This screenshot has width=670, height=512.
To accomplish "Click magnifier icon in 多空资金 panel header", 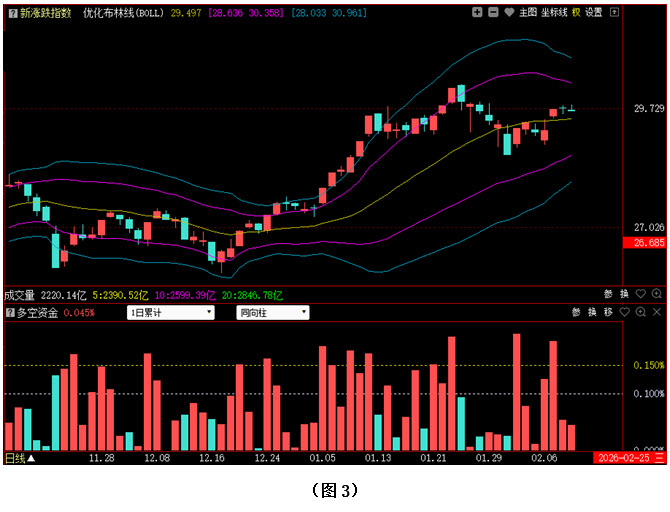I will click(x=640, y=313).
